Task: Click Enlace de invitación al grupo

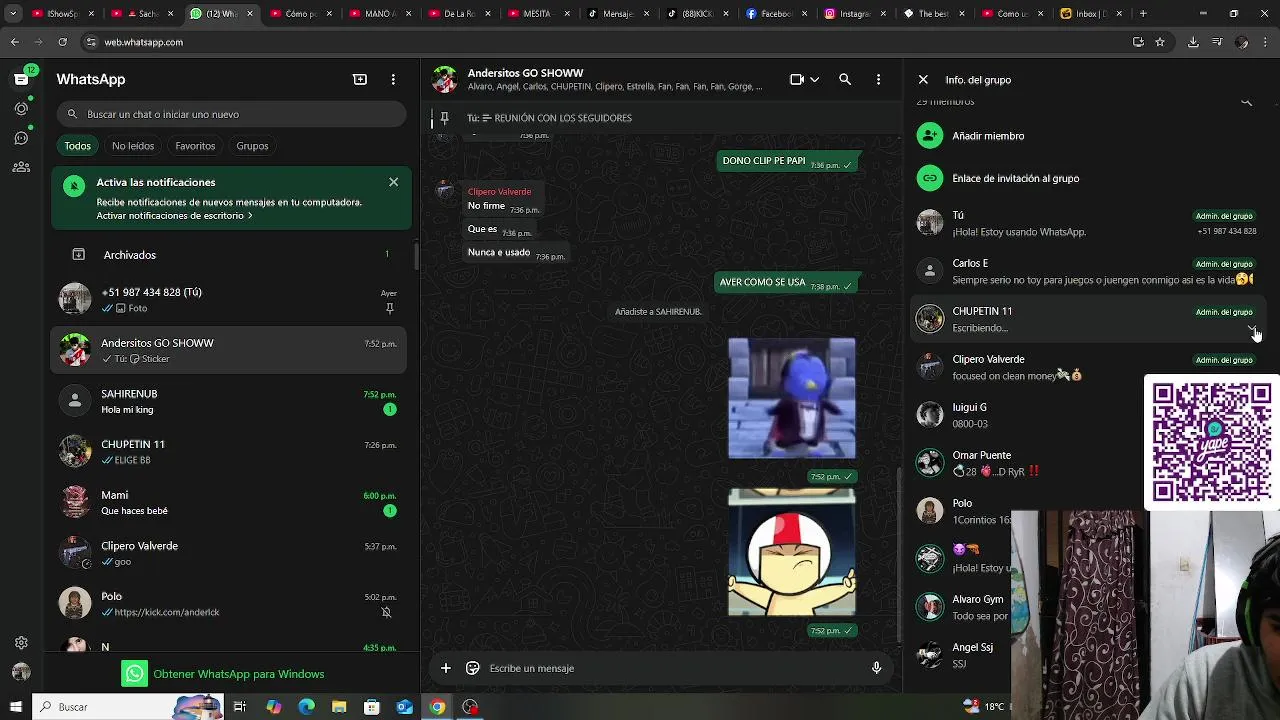Action: click(1015, 178)
